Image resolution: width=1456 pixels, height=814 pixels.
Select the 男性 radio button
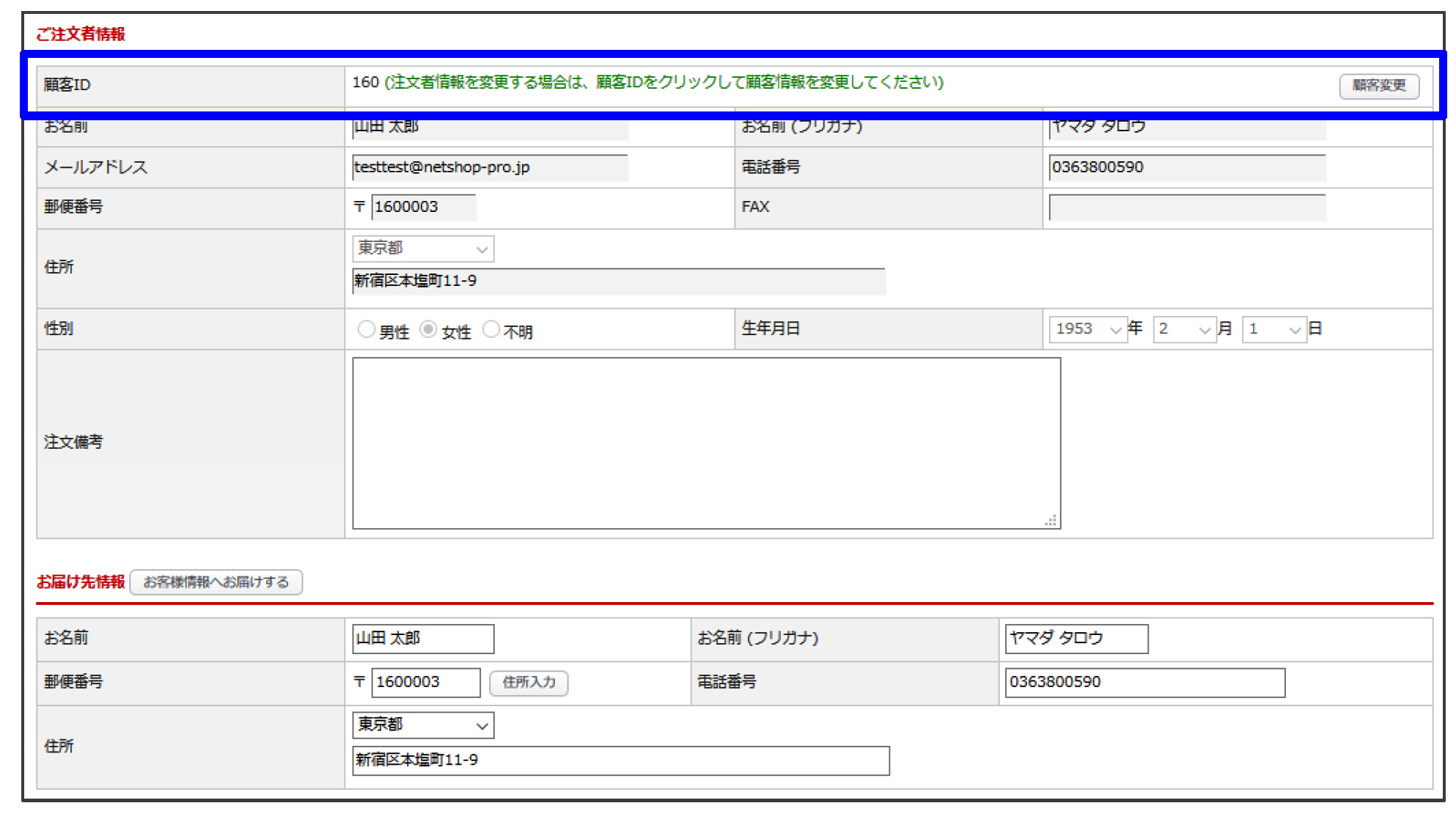coord(366,330)
